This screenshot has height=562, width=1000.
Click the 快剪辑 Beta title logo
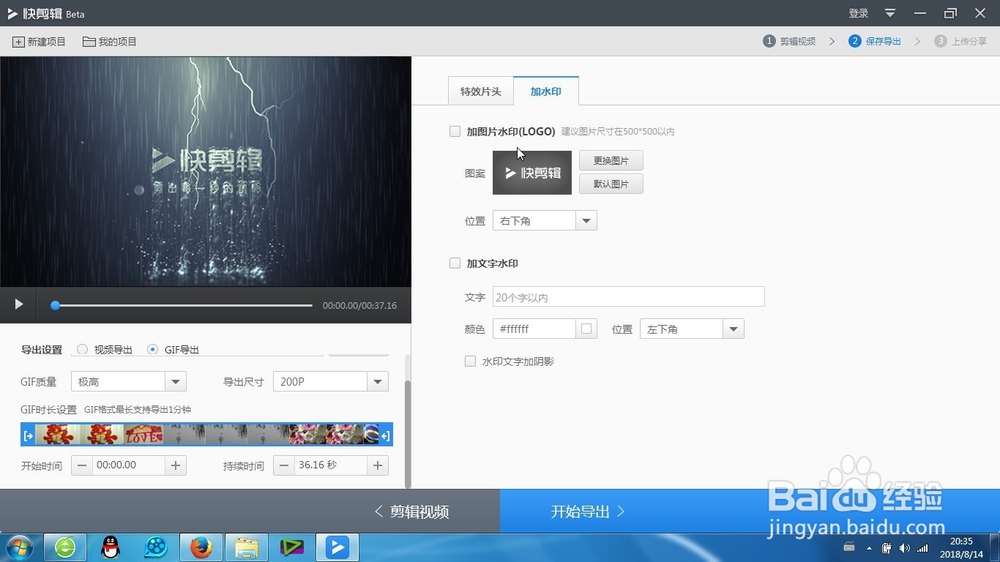[46, 13]
